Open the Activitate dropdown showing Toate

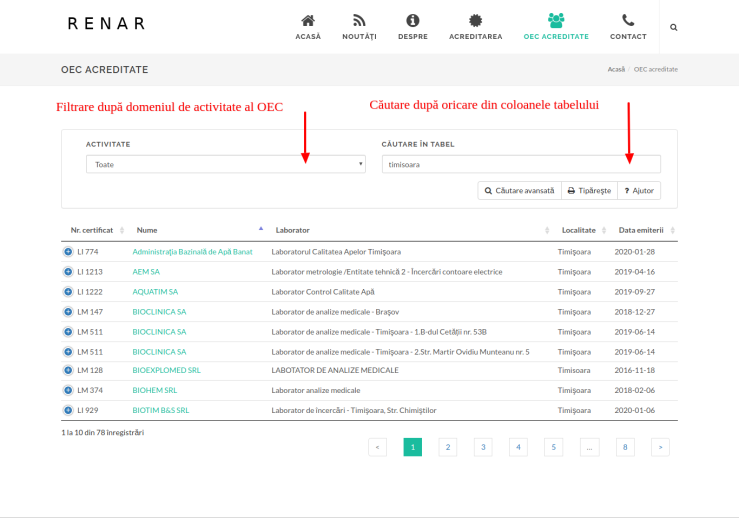226,164
